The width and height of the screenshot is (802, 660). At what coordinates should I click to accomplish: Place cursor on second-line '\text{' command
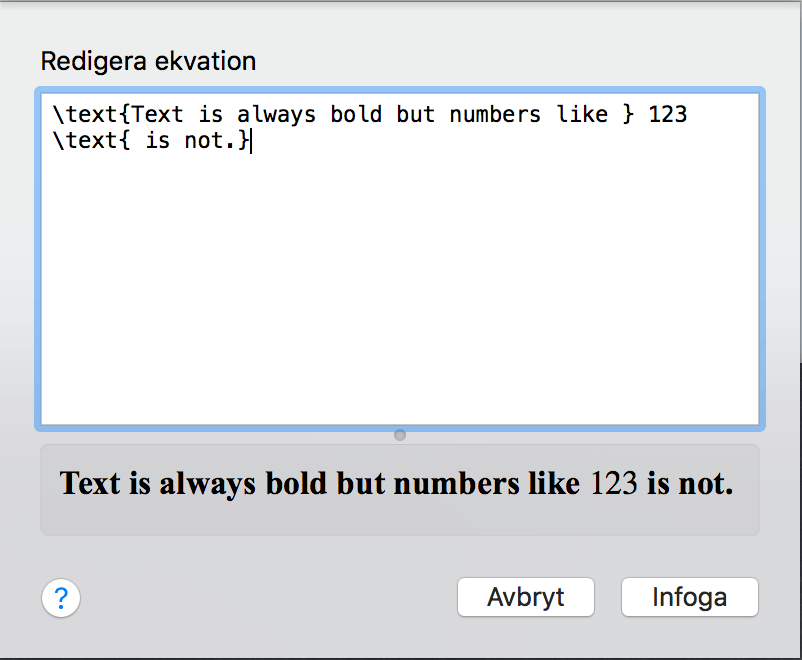91,140
